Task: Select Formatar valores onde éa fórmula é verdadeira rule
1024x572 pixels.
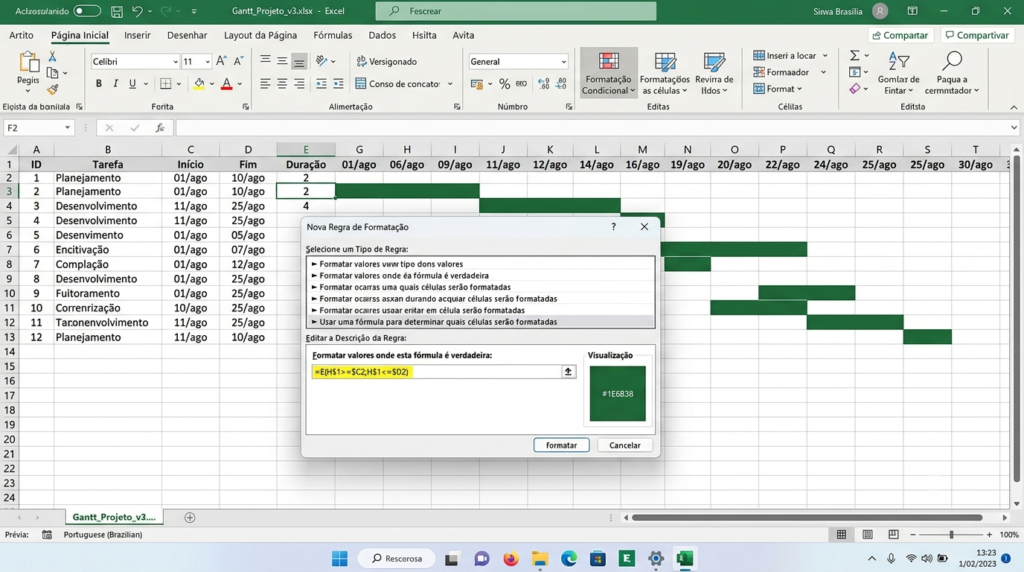Action: coord(480,276)
